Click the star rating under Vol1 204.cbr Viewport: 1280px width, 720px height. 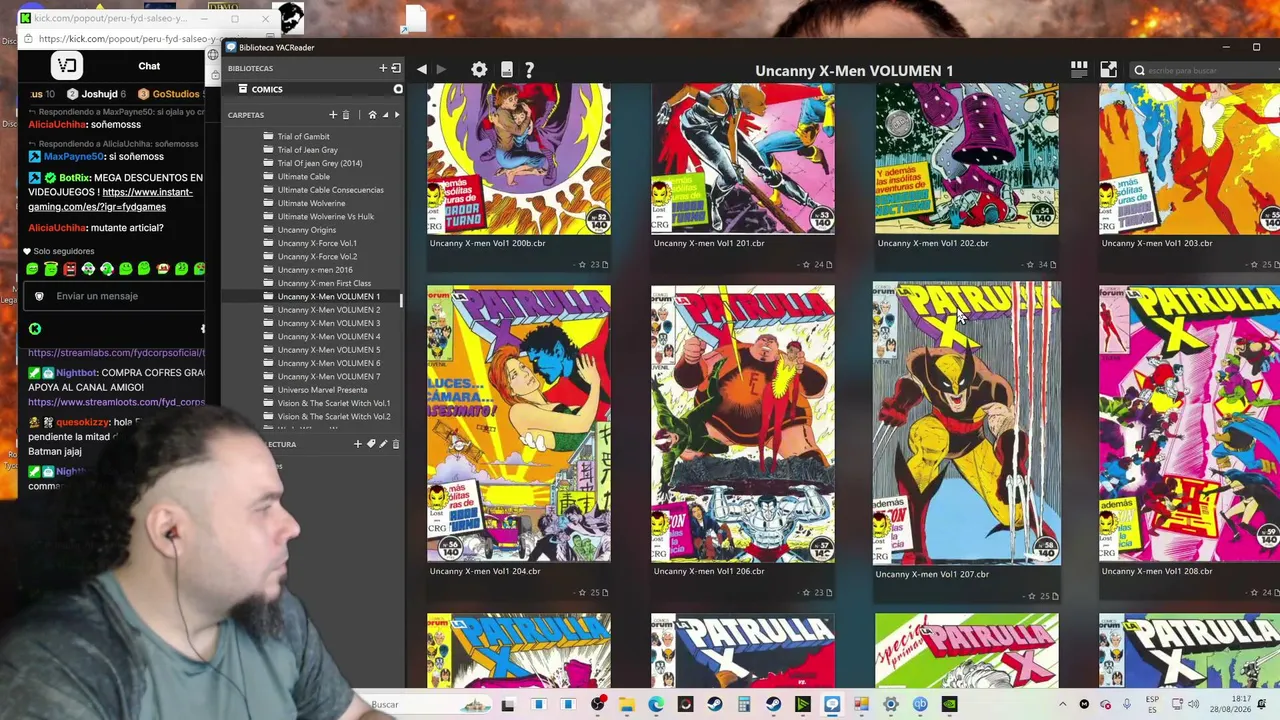582,593
